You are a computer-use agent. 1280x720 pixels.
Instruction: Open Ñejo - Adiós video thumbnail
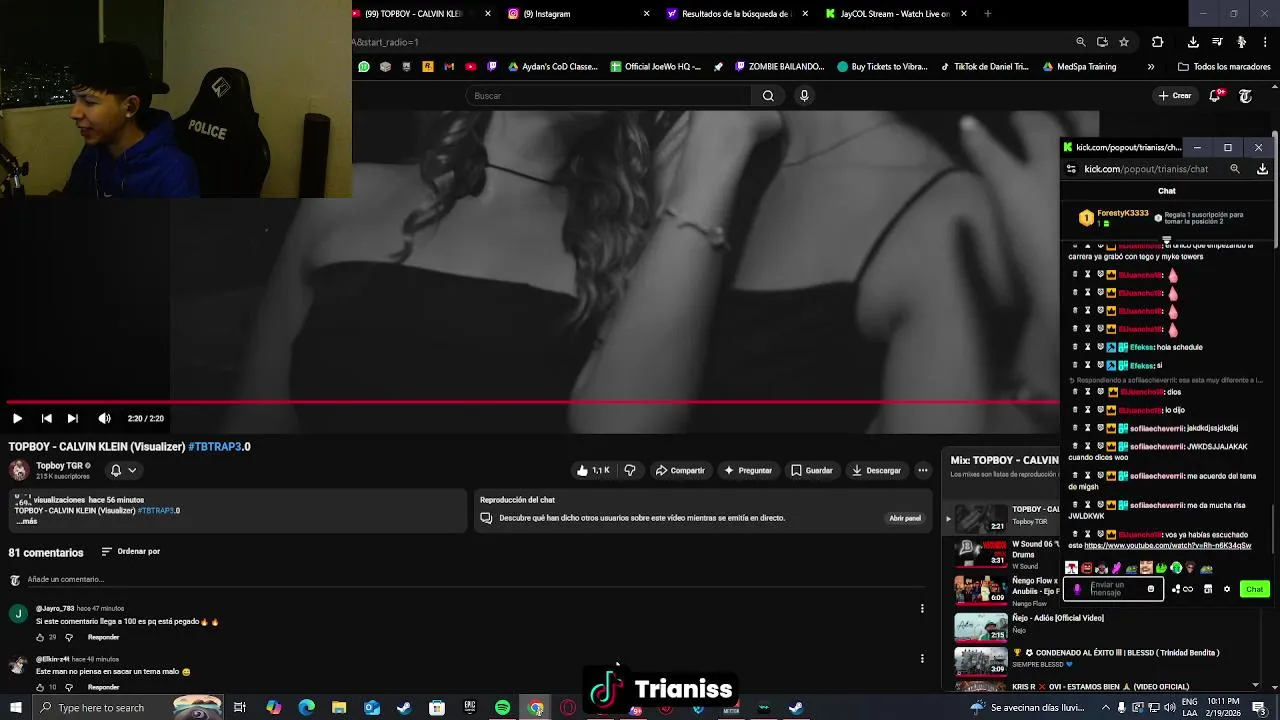(x=981, y=626)
